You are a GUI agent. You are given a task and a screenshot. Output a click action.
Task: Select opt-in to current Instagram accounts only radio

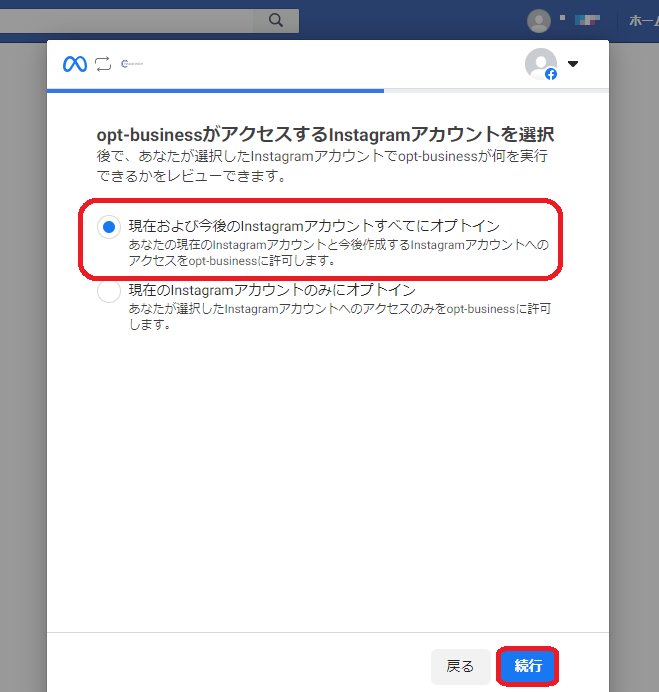point(109,292)
